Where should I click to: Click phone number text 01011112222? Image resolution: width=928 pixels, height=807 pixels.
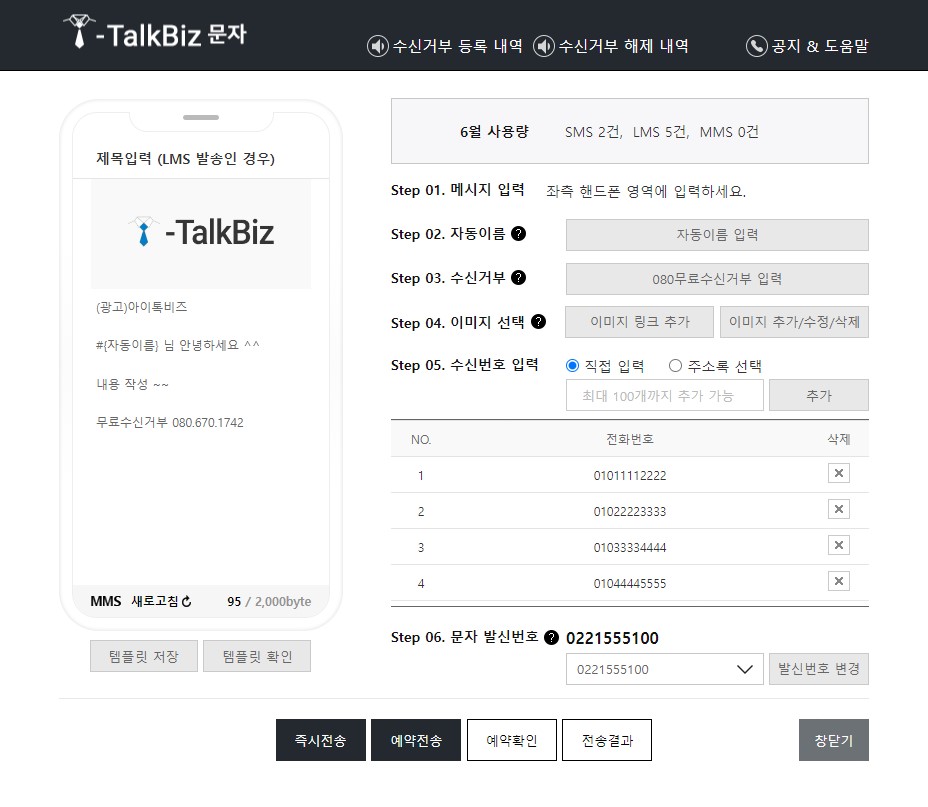coord(630,476)
